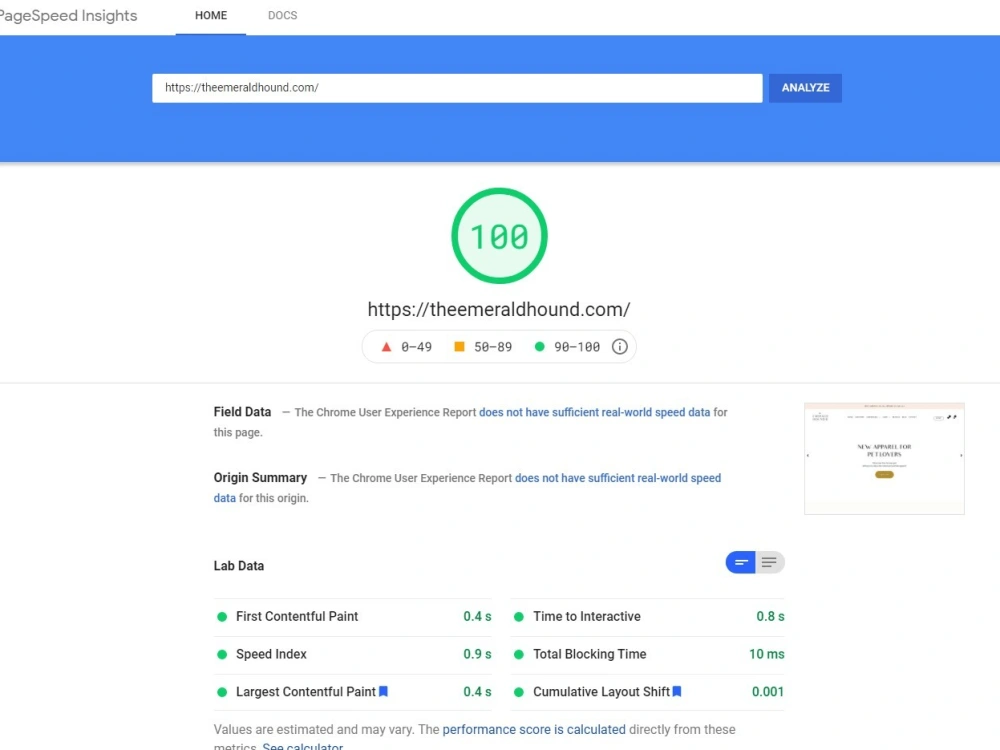Click the Origin Summary heading

click(x=260, y=478)
